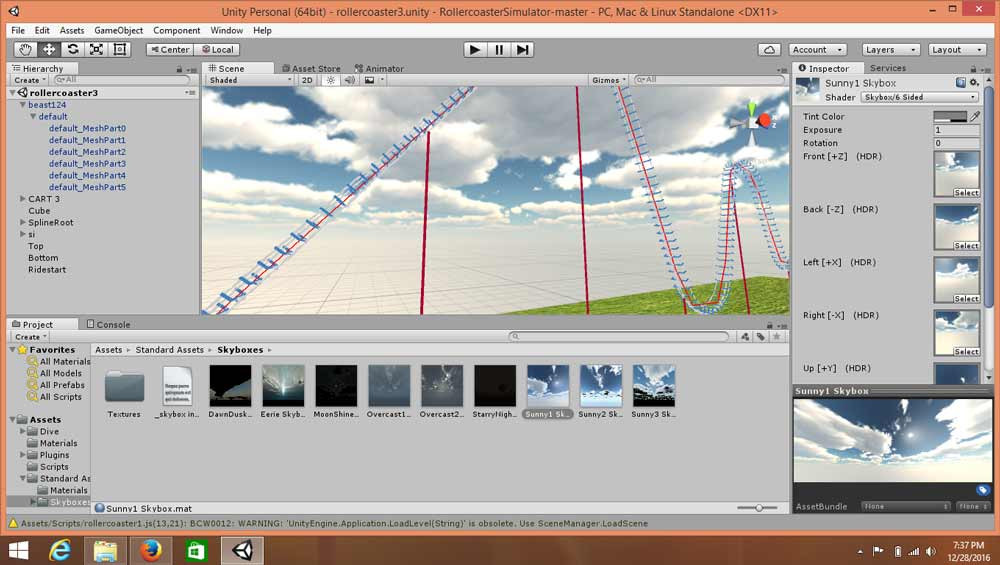1000x565 pixels.
Task: Toggle scene lighting with the sun icon
Action: (329, 80)
